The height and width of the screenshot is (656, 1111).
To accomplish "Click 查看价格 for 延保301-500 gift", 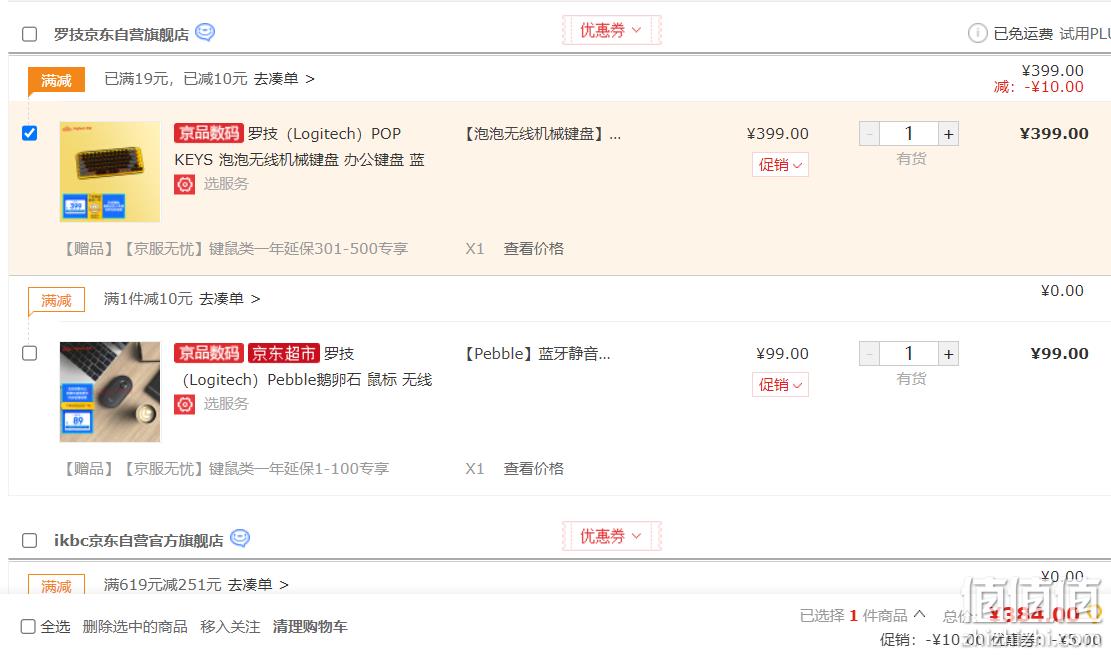I will [x=534, y=249].
